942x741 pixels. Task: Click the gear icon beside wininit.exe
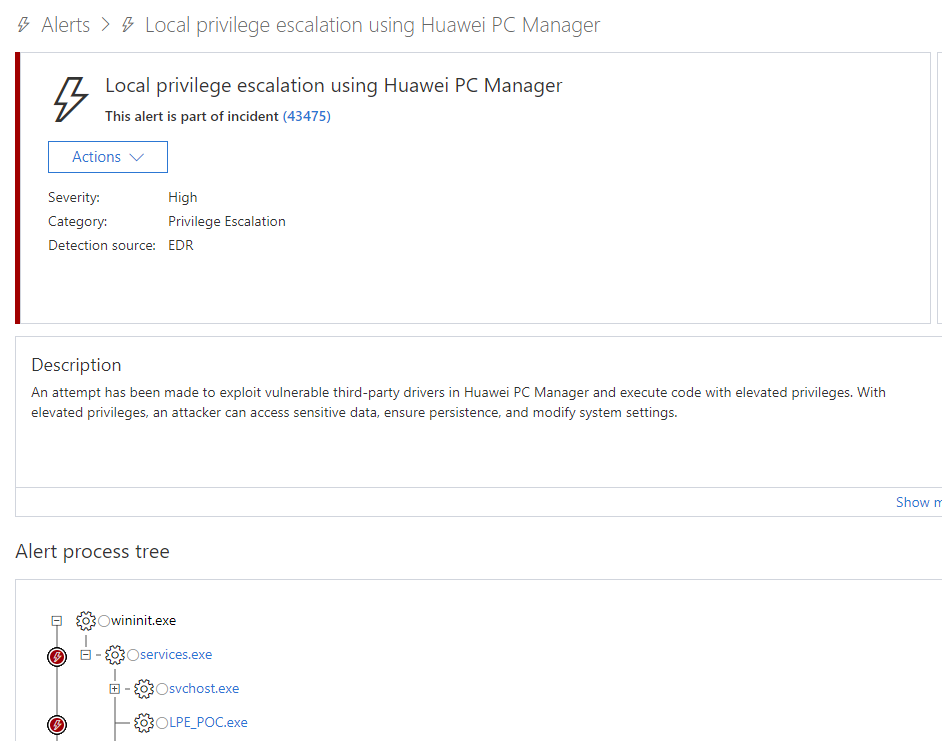(x=86, y=620)
